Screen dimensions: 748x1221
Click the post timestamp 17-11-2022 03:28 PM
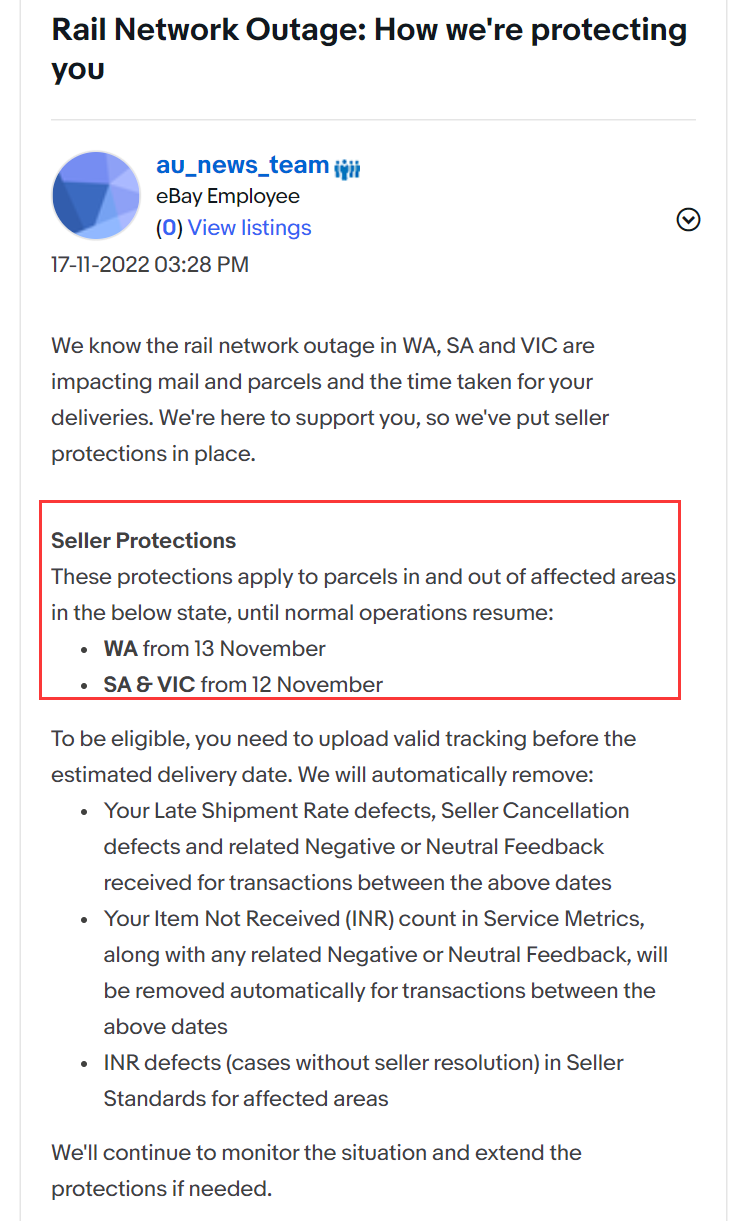tap(150, 265)
